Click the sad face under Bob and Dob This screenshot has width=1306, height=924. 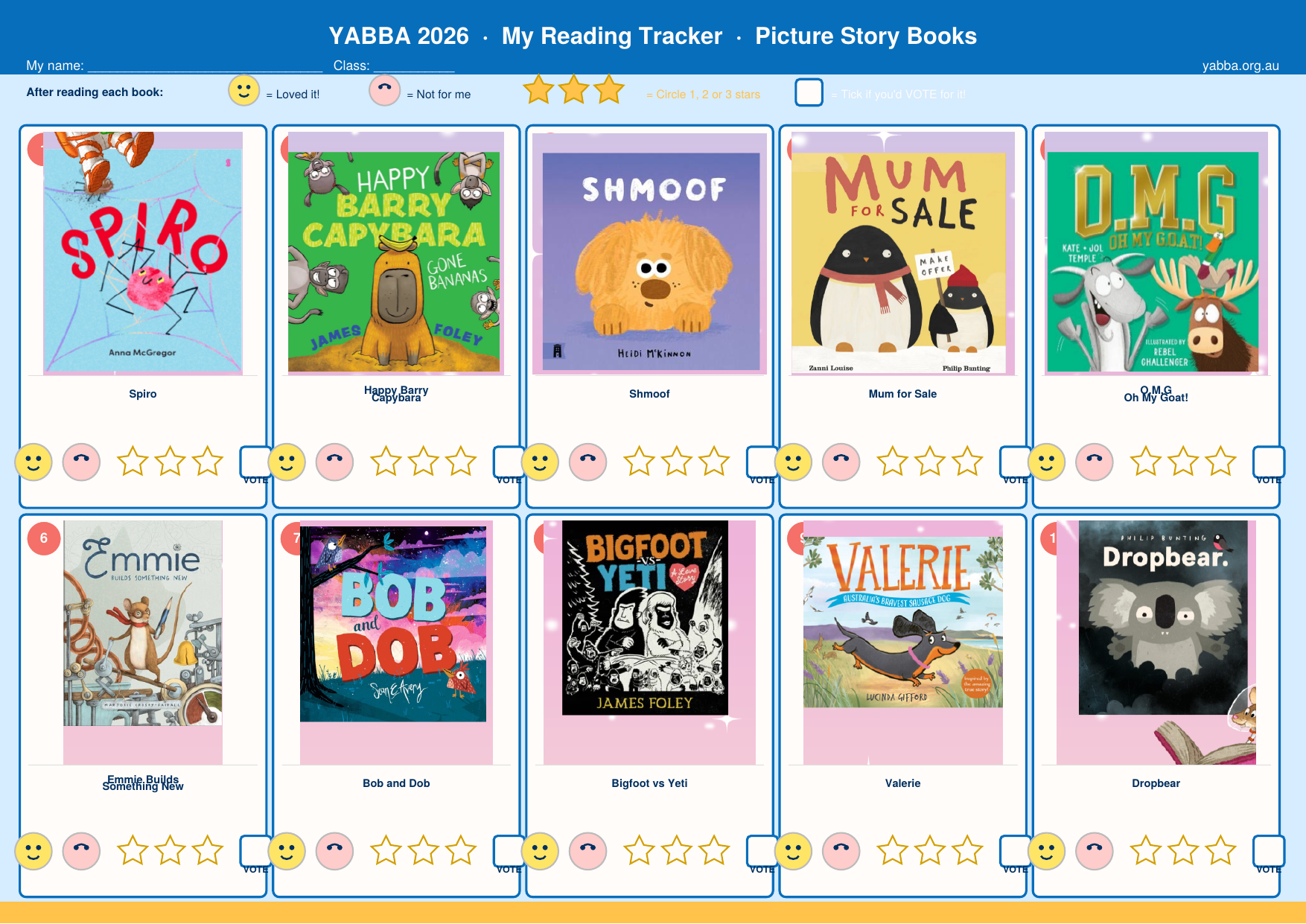(334, 851)
